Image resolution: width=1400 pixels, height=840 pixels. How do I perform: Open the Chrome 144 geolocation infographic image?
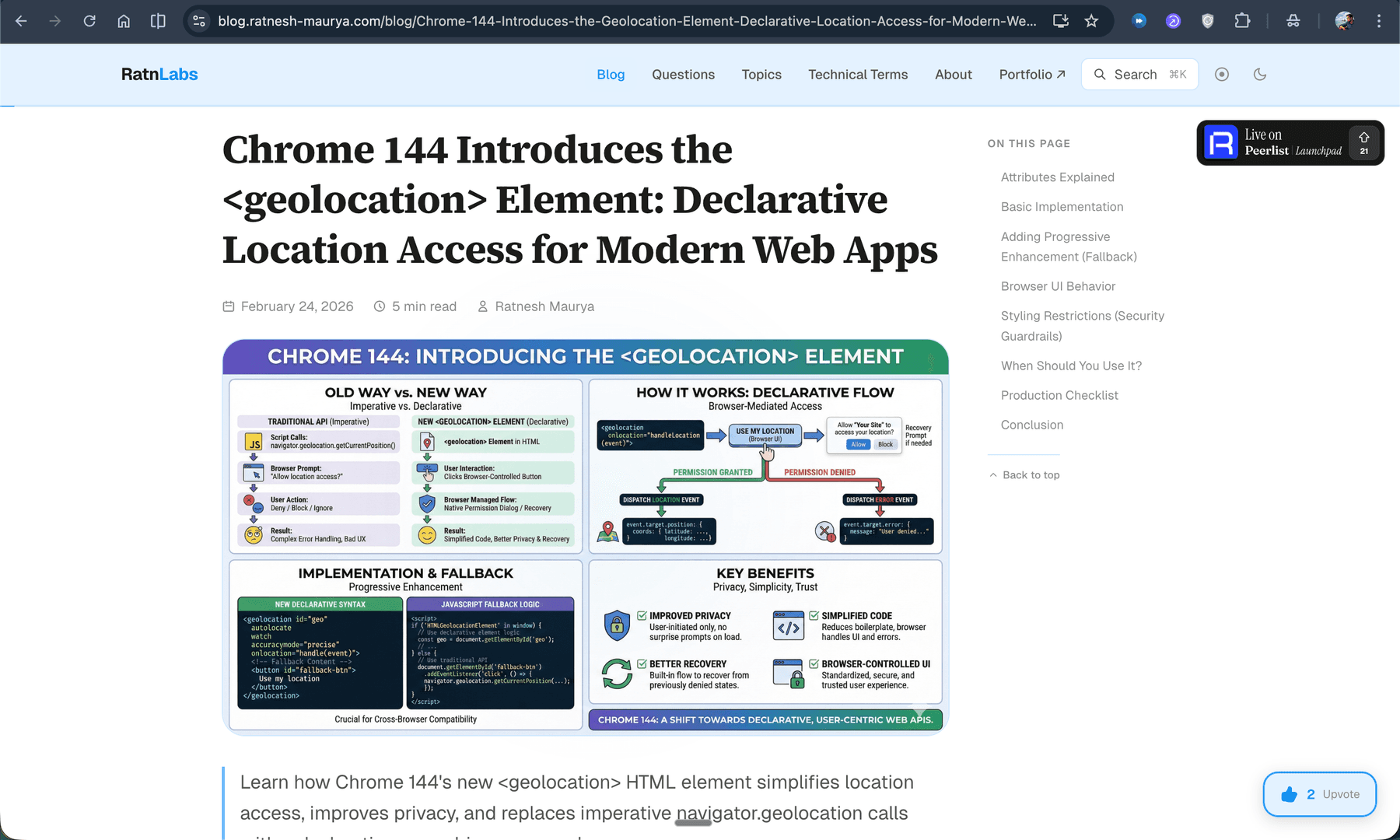click(x=586, y=537)
